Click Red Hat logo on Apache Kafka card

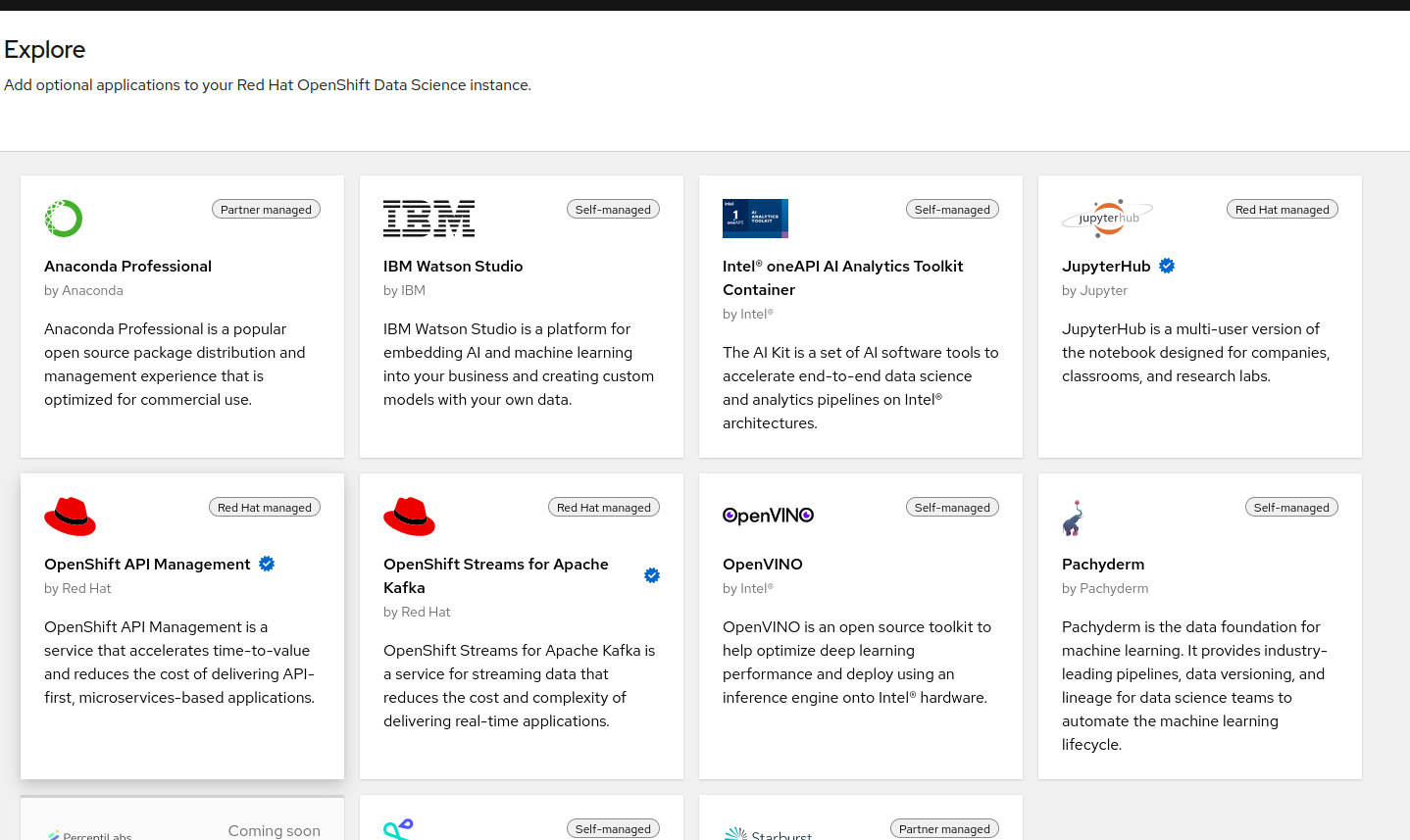[x=409, y=517]
